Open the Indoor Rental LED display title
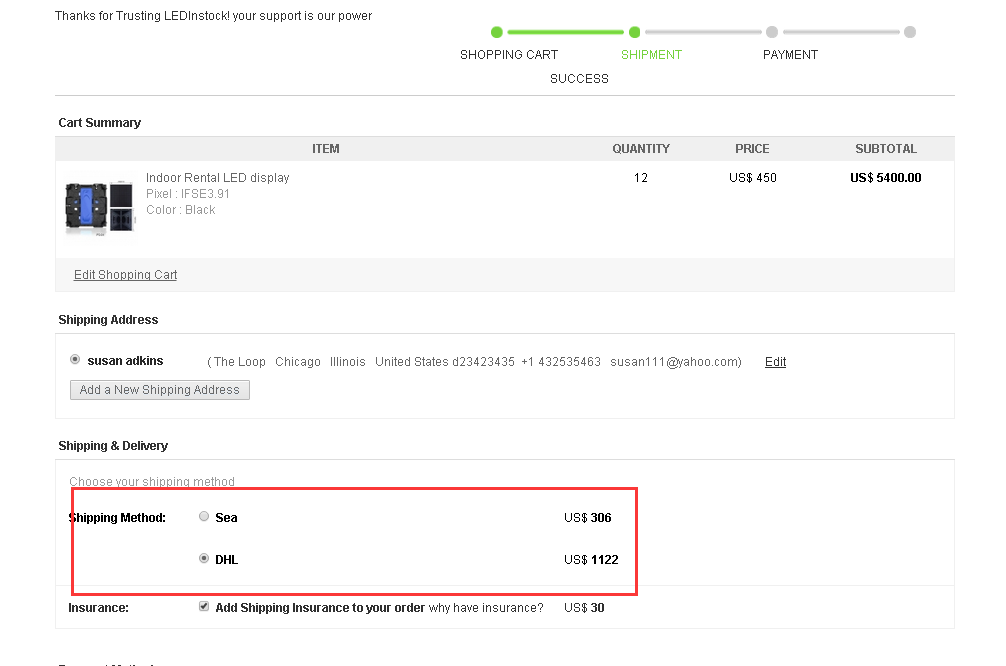The width and height of the screenshot is (1006, 666). pyautogui.click(x=217, y=178)
